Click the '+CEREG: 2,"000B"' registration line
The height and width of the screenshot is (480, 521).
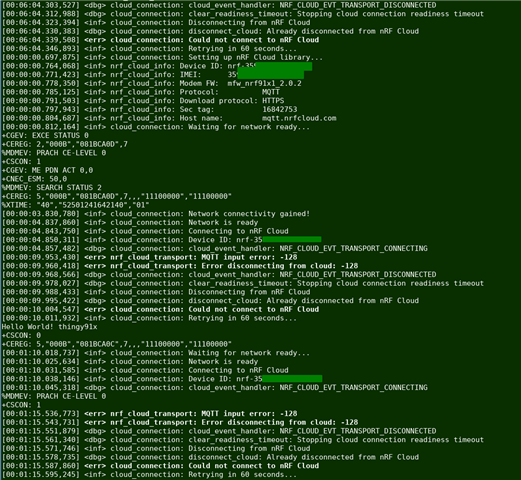point(65,144)
